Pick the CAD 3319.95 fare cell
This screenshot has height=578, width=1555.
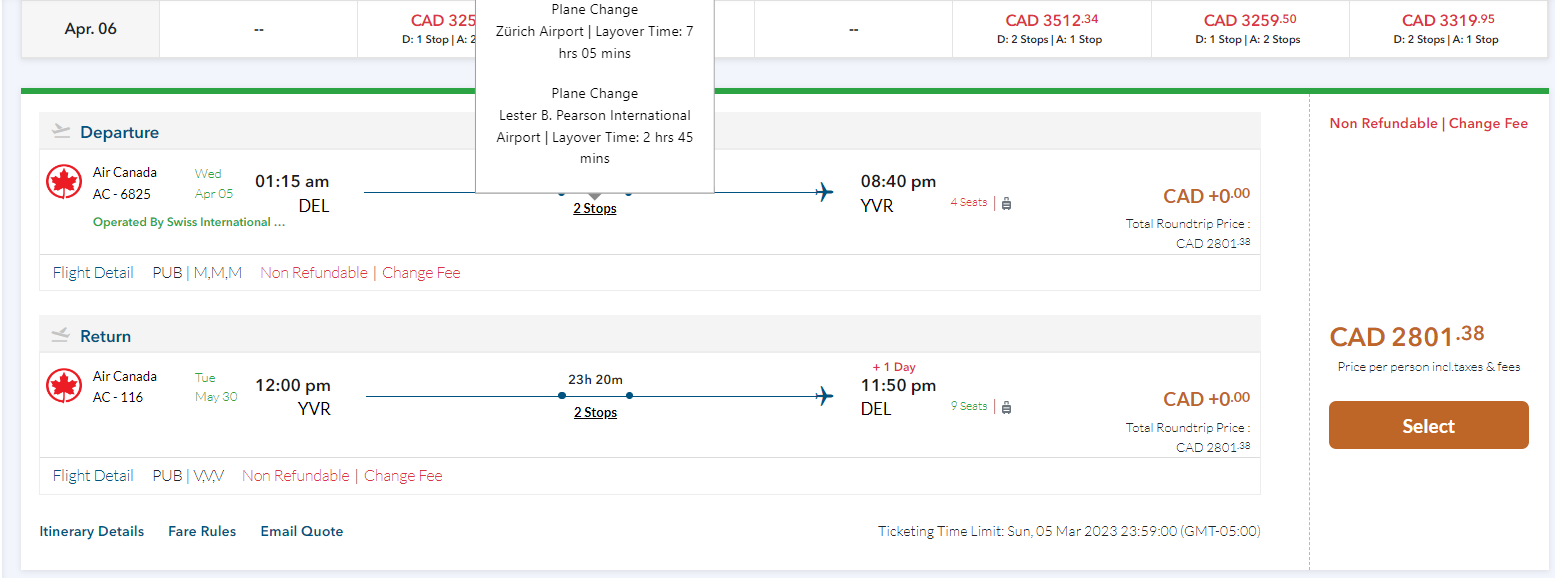coord(1446,28)
